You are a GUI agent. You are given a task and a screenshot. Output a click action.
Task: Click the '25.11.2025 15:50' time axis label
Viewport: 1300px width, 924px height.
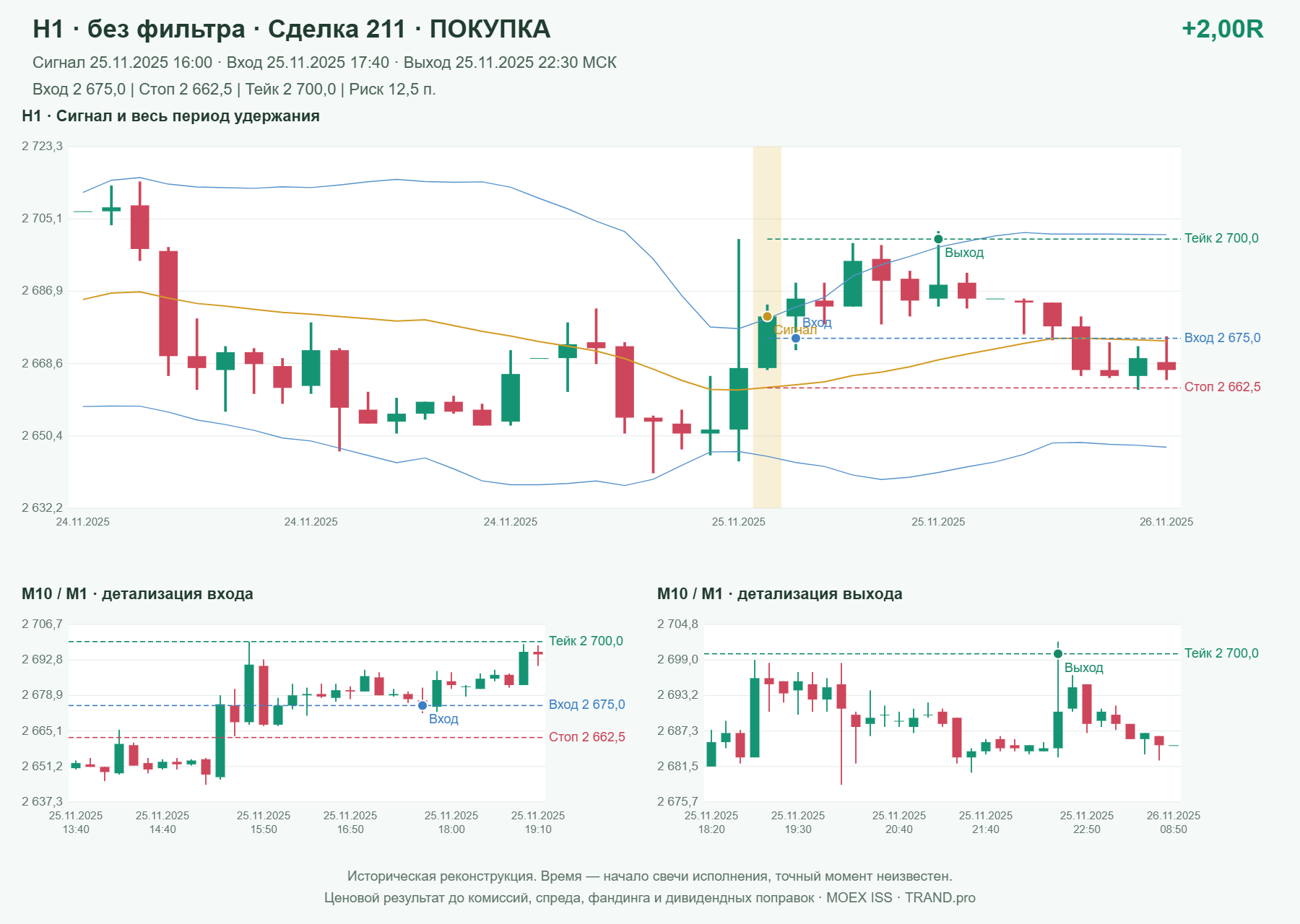point(264,822)
